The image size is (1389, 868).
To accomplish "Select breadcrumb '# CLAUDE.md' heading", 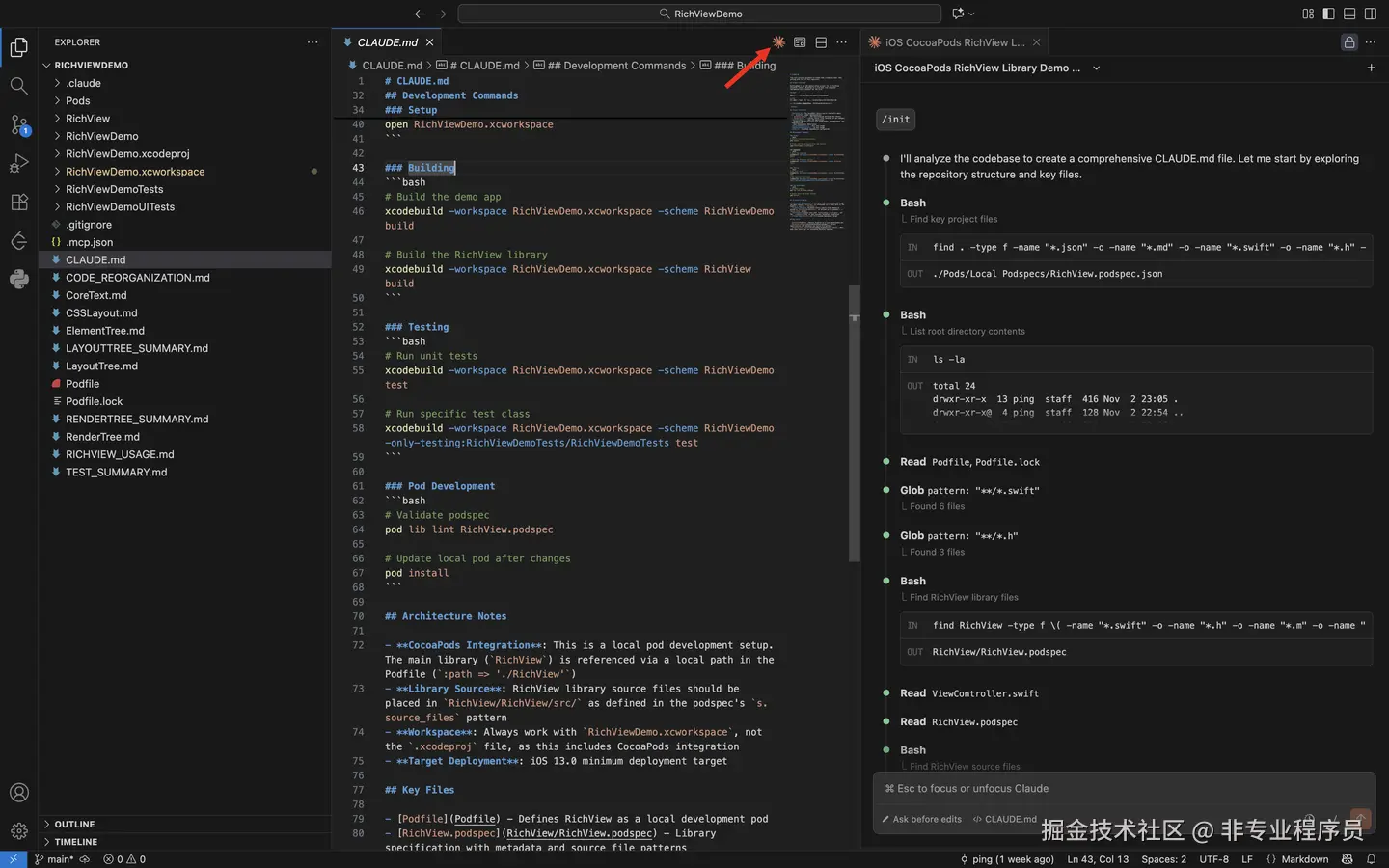I will pos(477,66).
